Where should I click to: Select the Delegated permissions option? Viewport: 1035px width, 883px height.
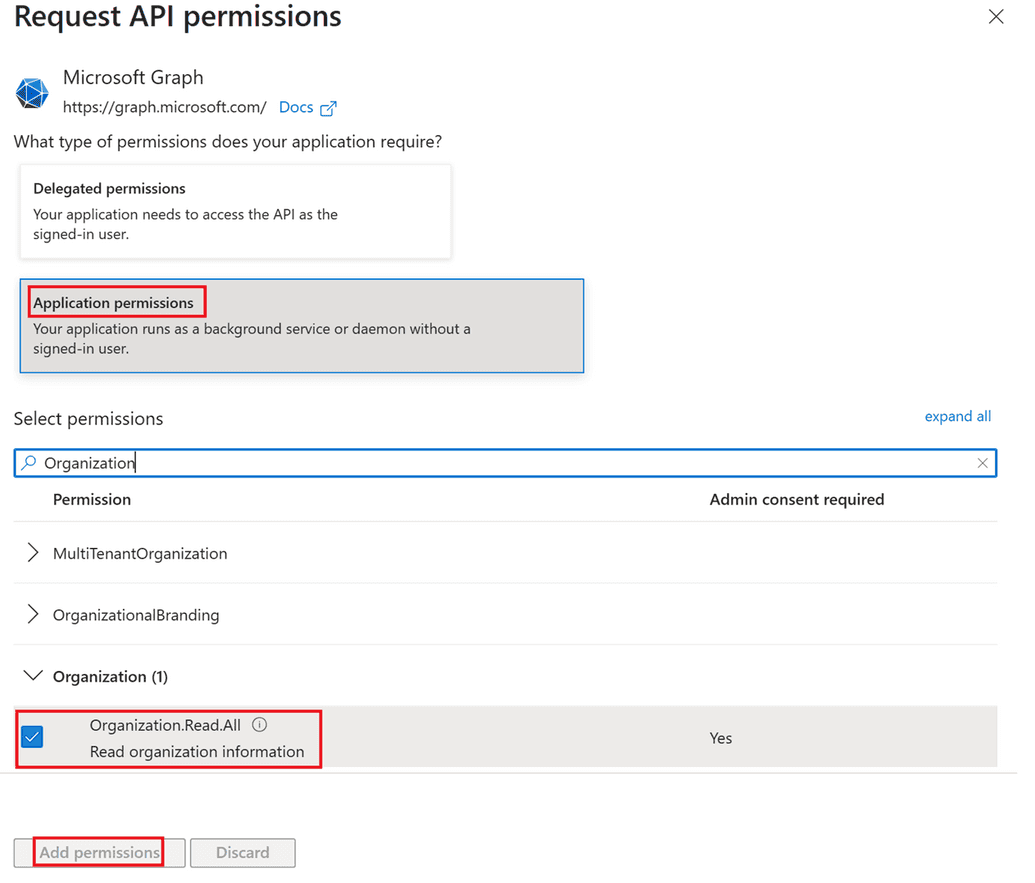pyautogui.click(x=235, y=210)
